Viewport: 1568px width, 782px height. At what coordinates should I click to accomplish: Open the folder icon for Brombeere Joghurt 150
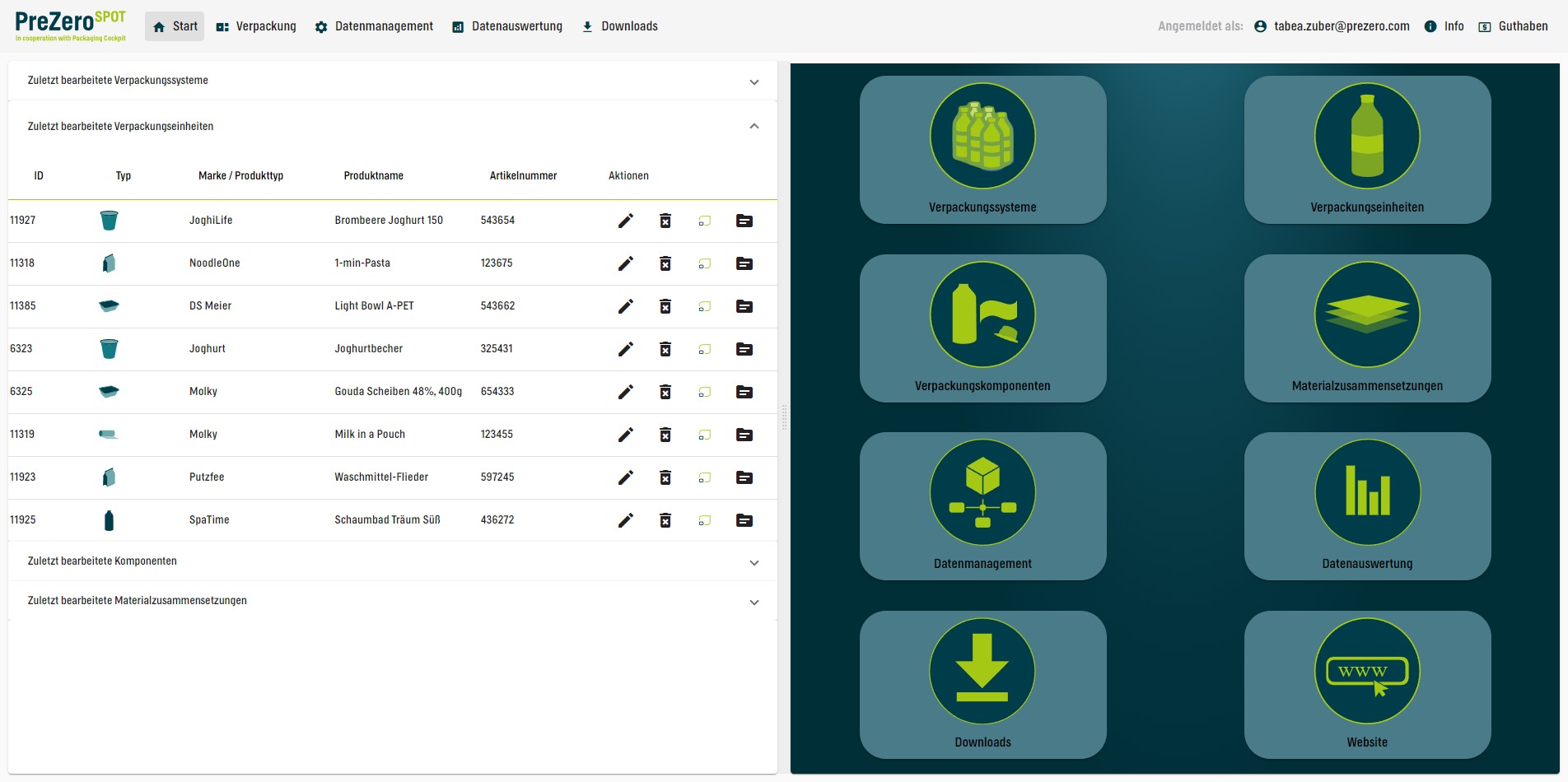744,221
